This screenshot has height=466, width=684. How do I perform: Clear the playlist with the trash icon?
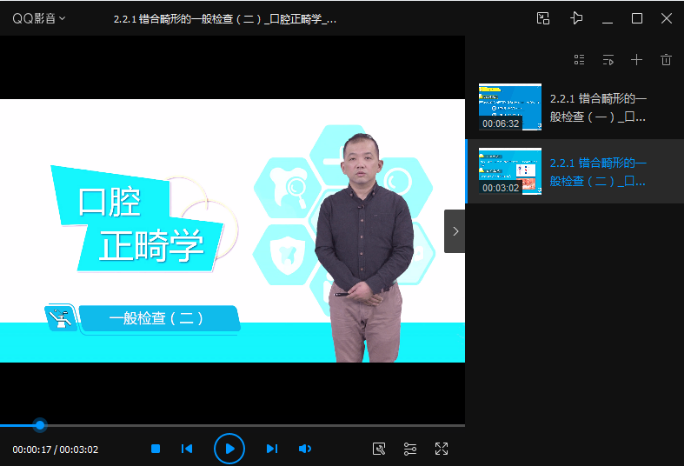[x=666, y=61]
